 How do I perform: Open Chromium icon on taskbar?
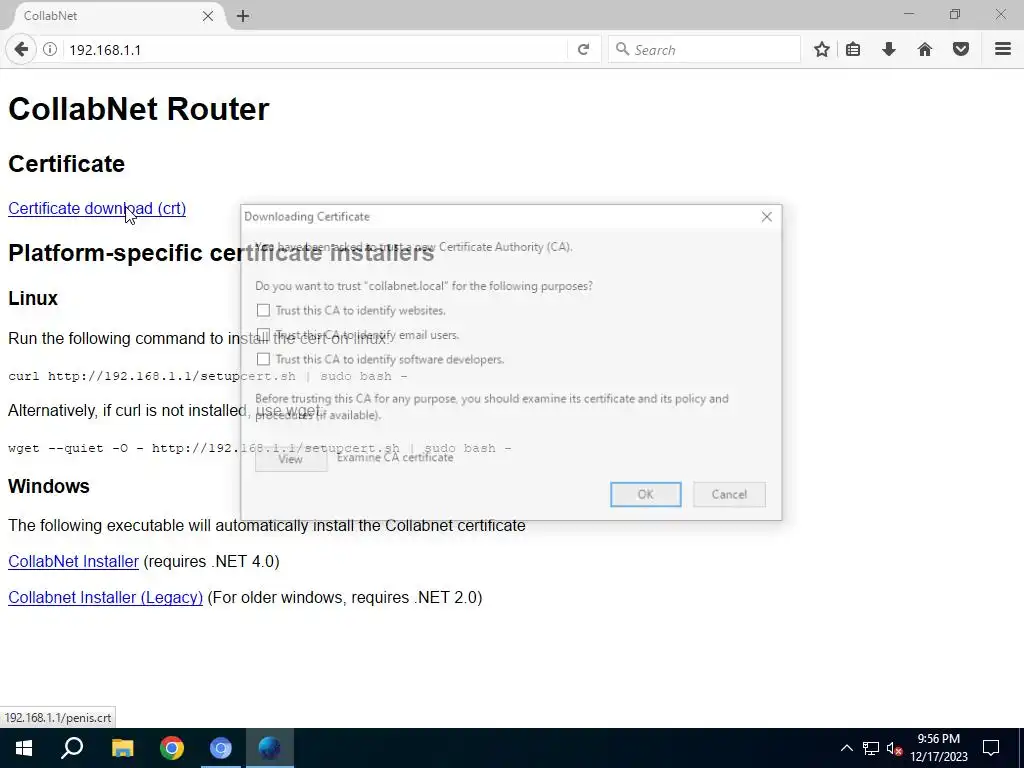(221, 748)
